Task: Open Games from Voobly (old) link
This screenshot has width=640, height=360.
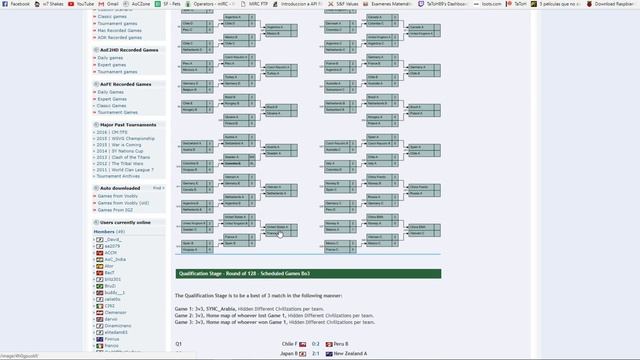Action: pyautogui.click(x=123, y=203)
